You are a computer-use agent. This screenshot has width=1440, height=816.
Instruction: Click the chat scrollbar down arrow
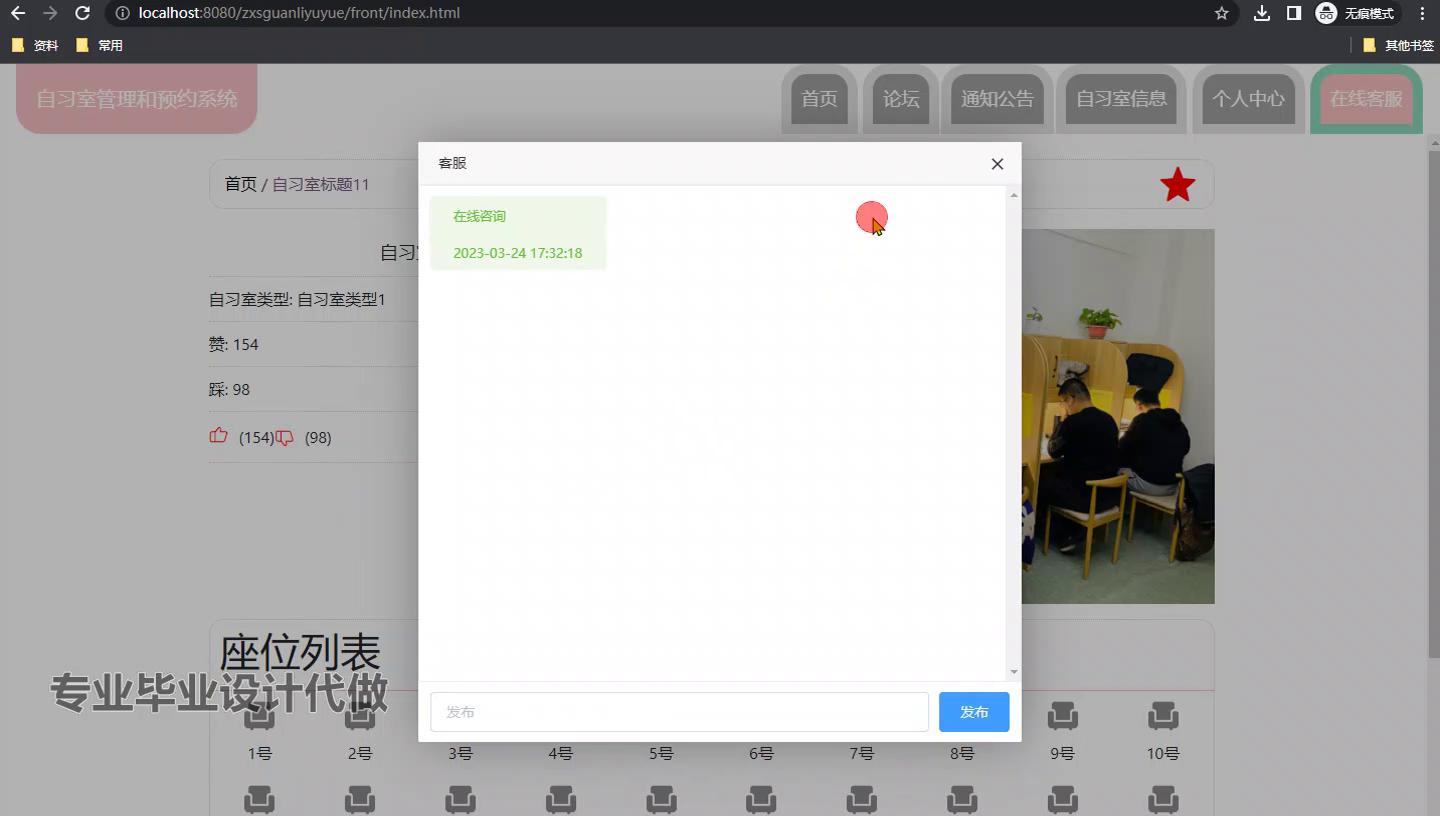pos(1014,672)
